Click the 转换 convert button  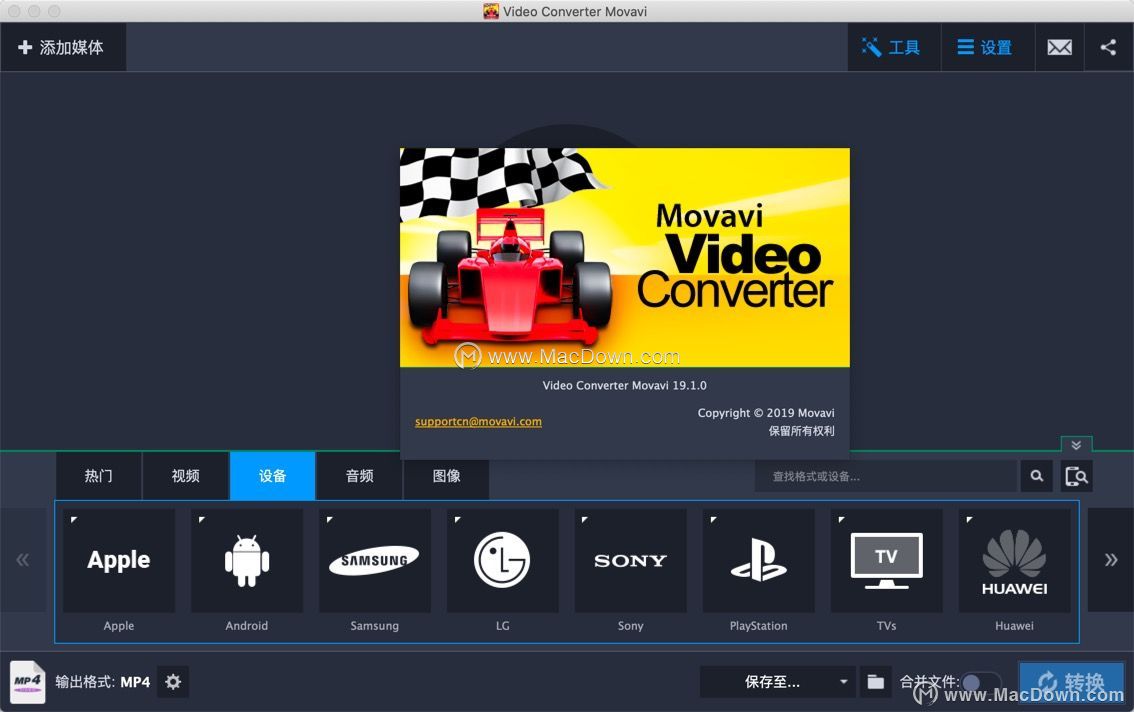[1072, 682]
